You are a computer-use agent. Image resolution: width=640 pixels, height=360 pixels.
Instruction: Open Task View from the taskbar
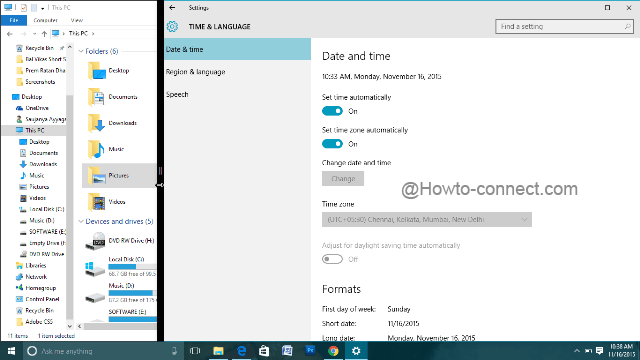point(195,351)
